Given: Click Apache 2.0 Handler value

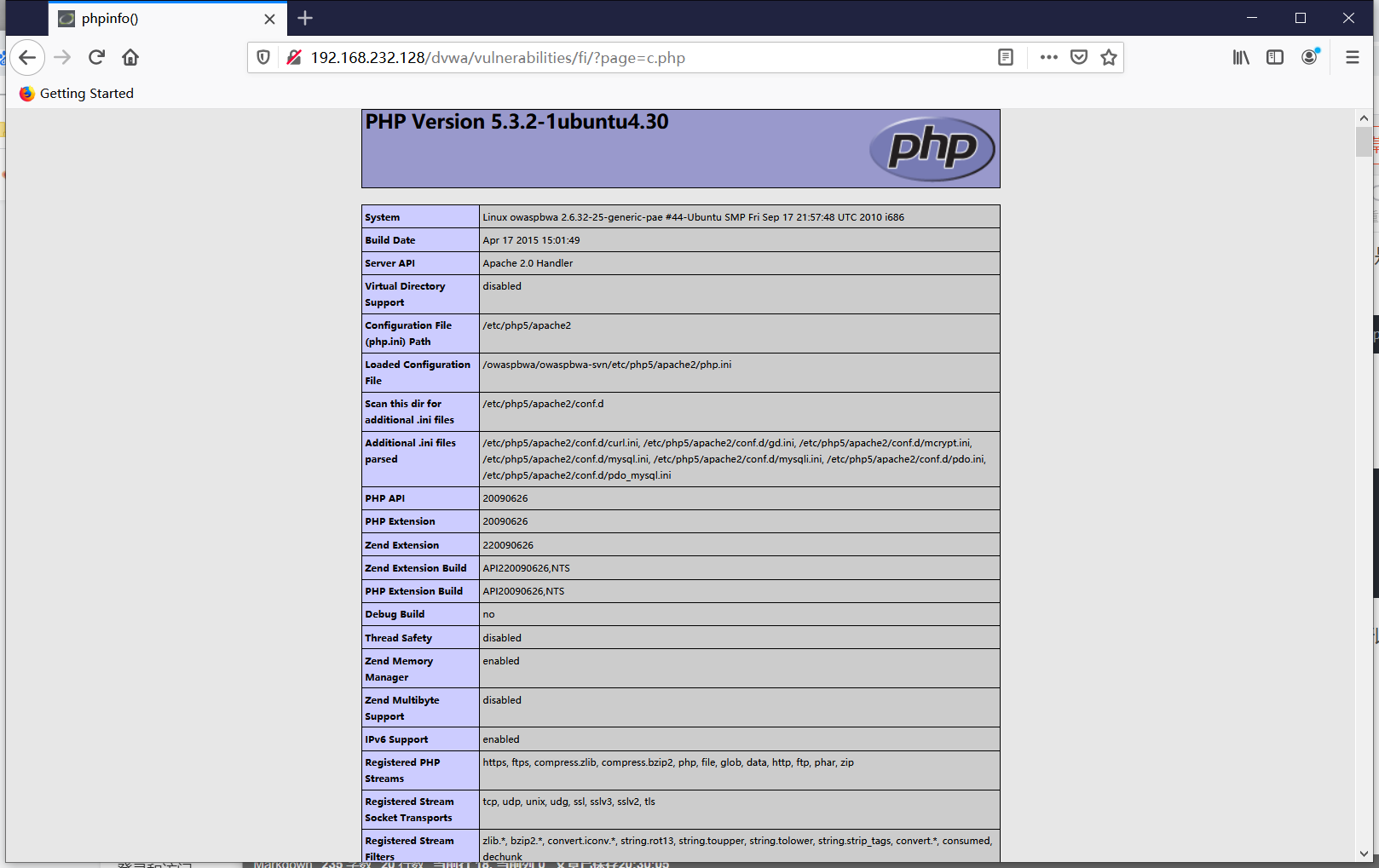Looking at the screenshot, I should click(x=528, y=263).
